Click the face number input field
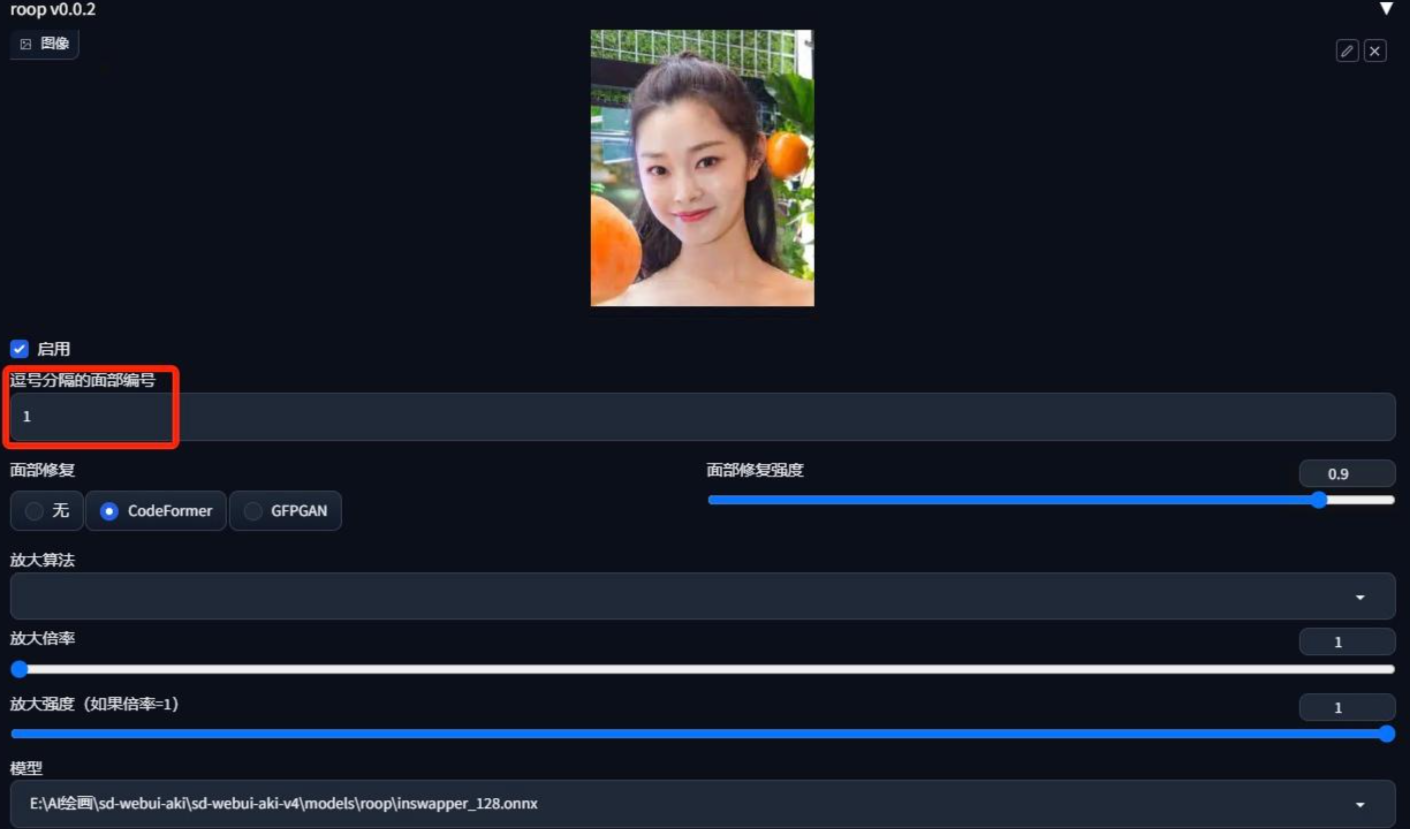The image size is (1410, 829). pos(702,417)
